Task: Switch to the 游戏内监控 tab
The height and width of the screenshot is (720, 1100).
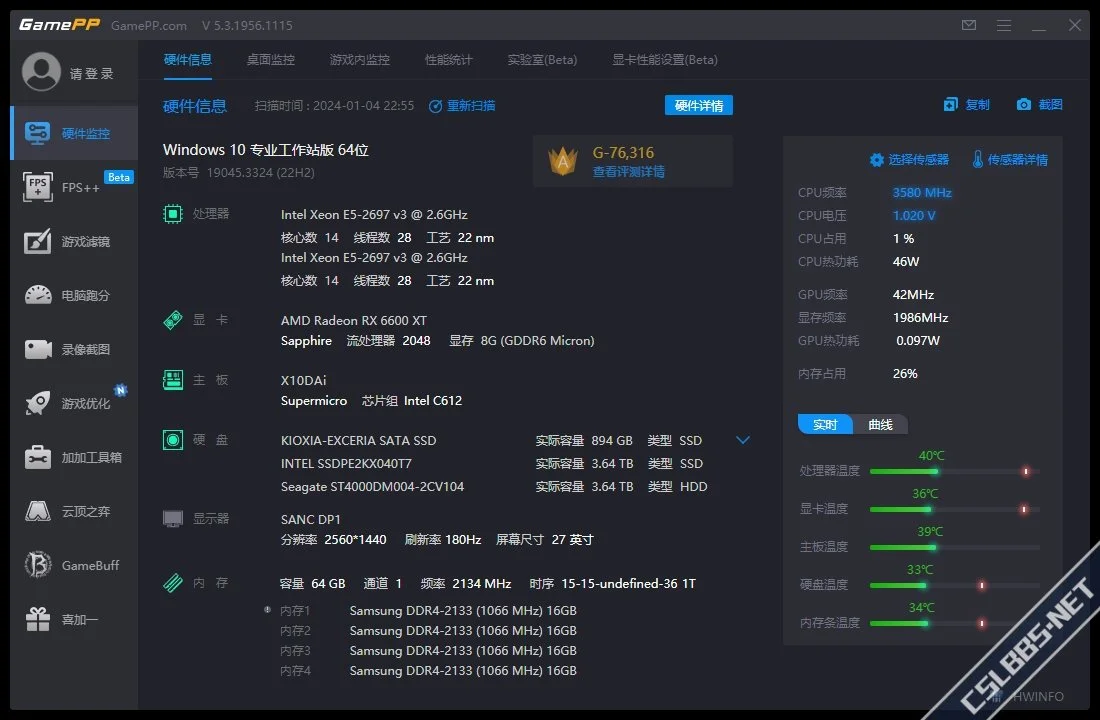Action: click(360, 60)
